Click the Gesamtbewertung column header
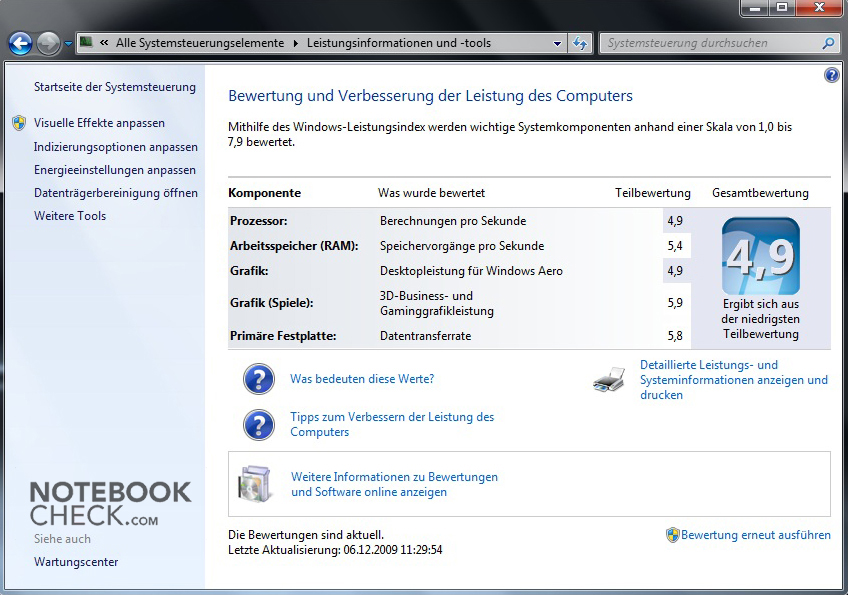Screen dimensions: 848x595 point(760,193)
